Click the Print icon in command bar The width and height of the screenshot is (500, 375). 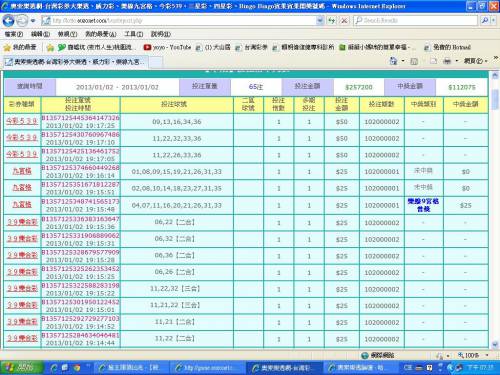click(x=447, y=61)
